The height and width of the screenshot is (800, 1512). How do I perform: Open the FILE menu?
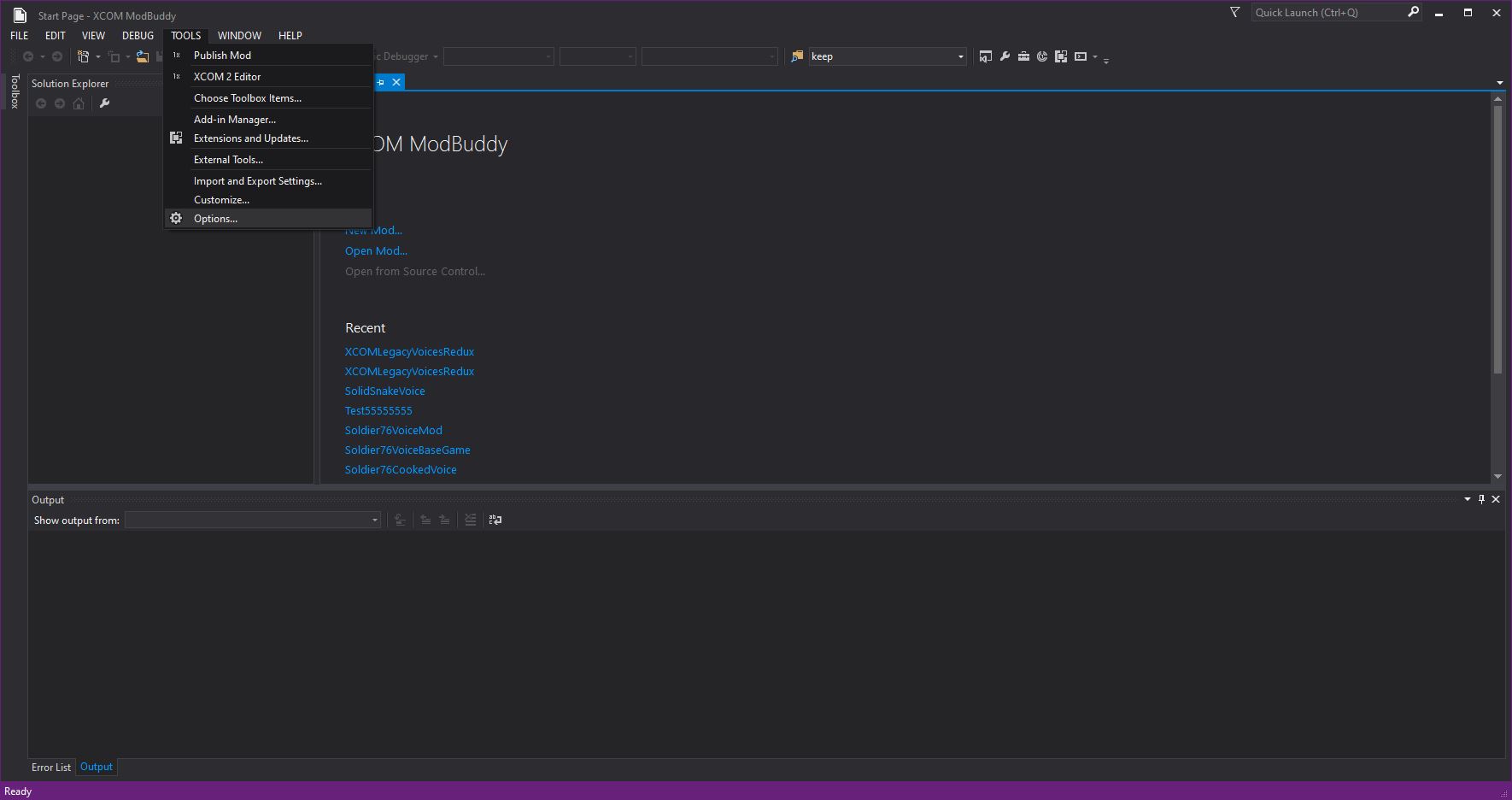pos(20,35)
